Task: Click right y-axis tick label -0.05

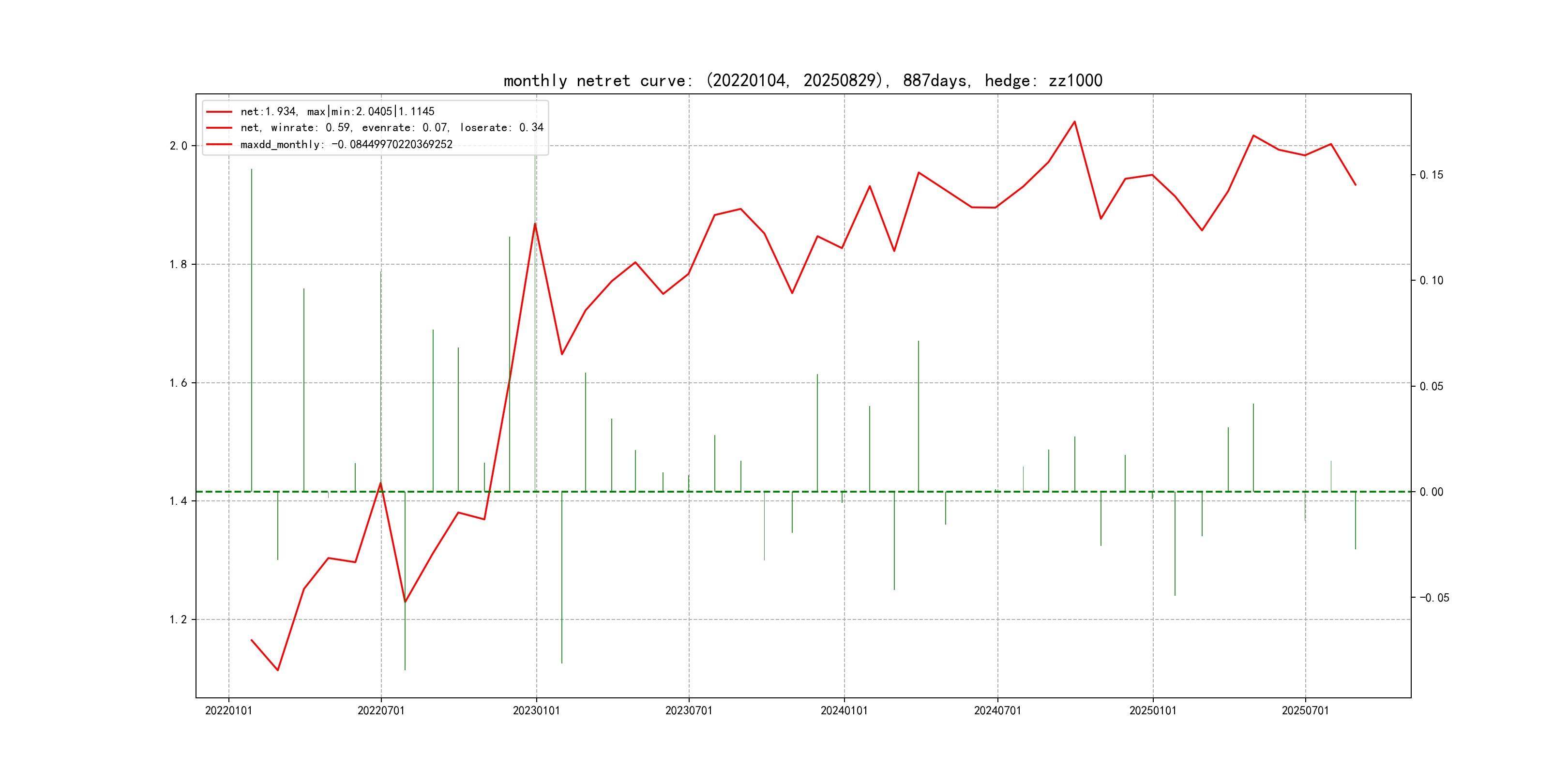Action: (1434, 598)
